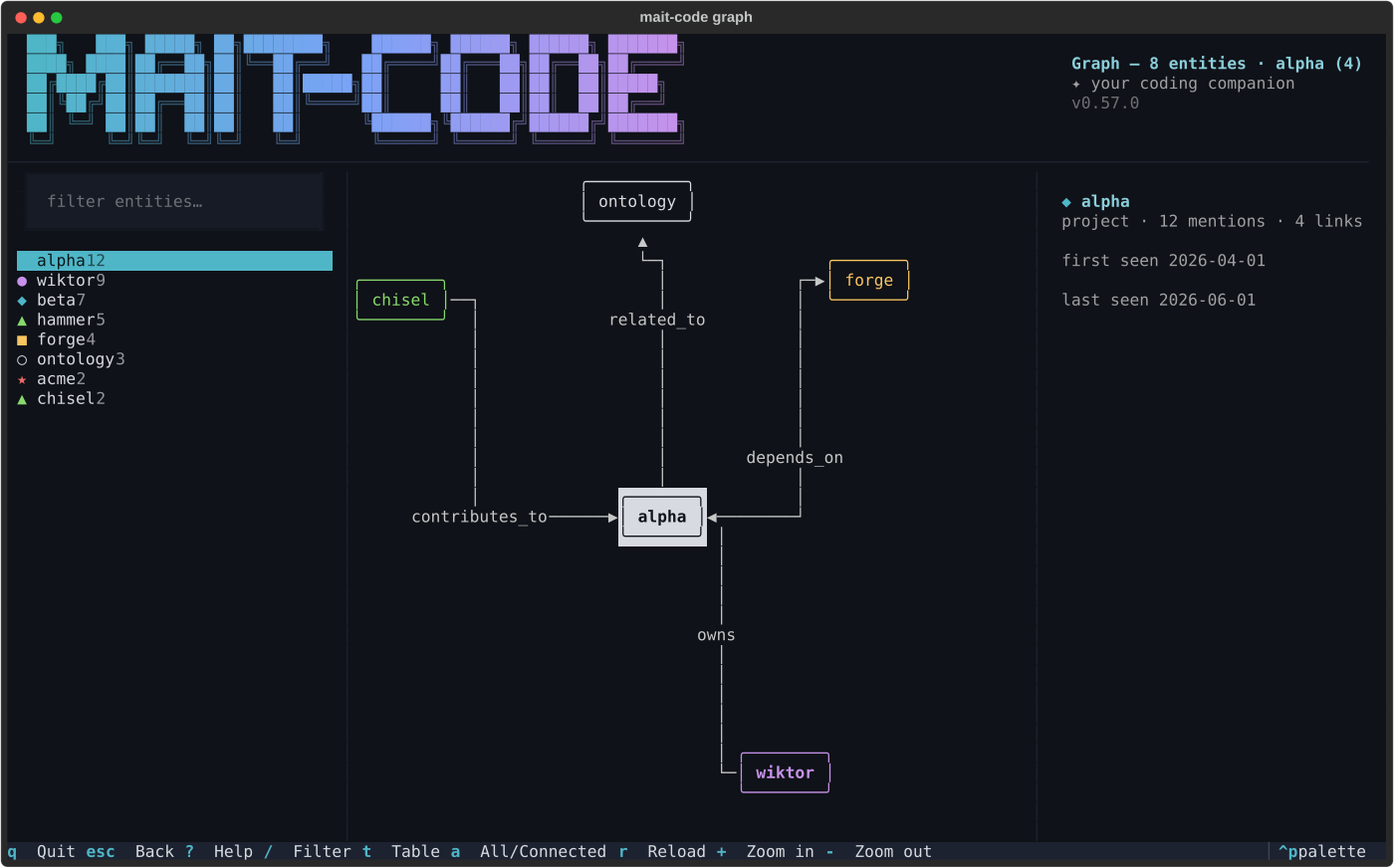
Task: Click Reload in the footer bar
Action: [676, 852]
